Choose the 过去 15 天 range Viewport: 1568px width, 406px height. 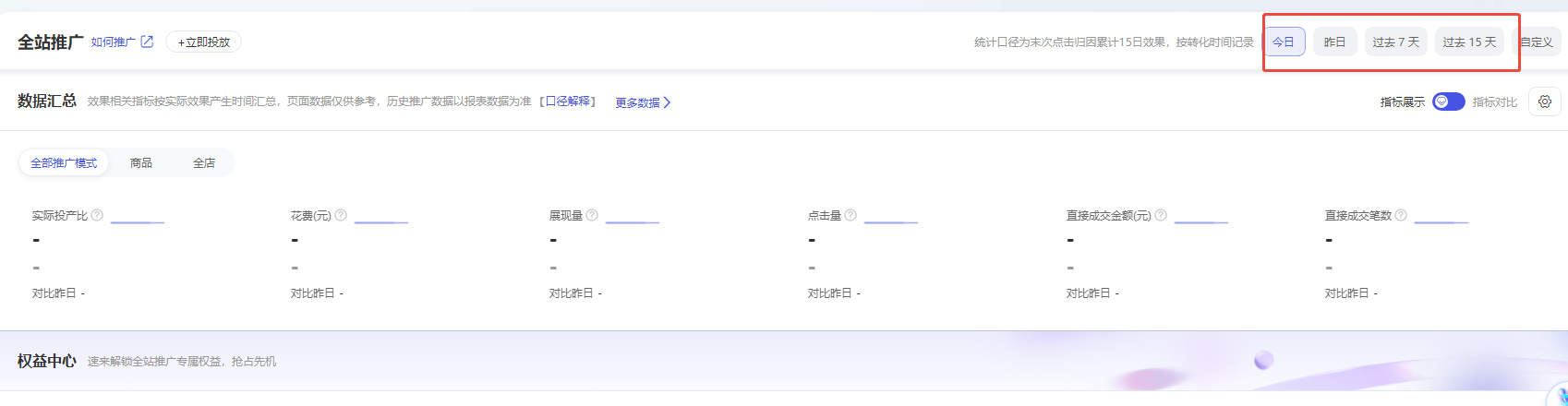1469,42
